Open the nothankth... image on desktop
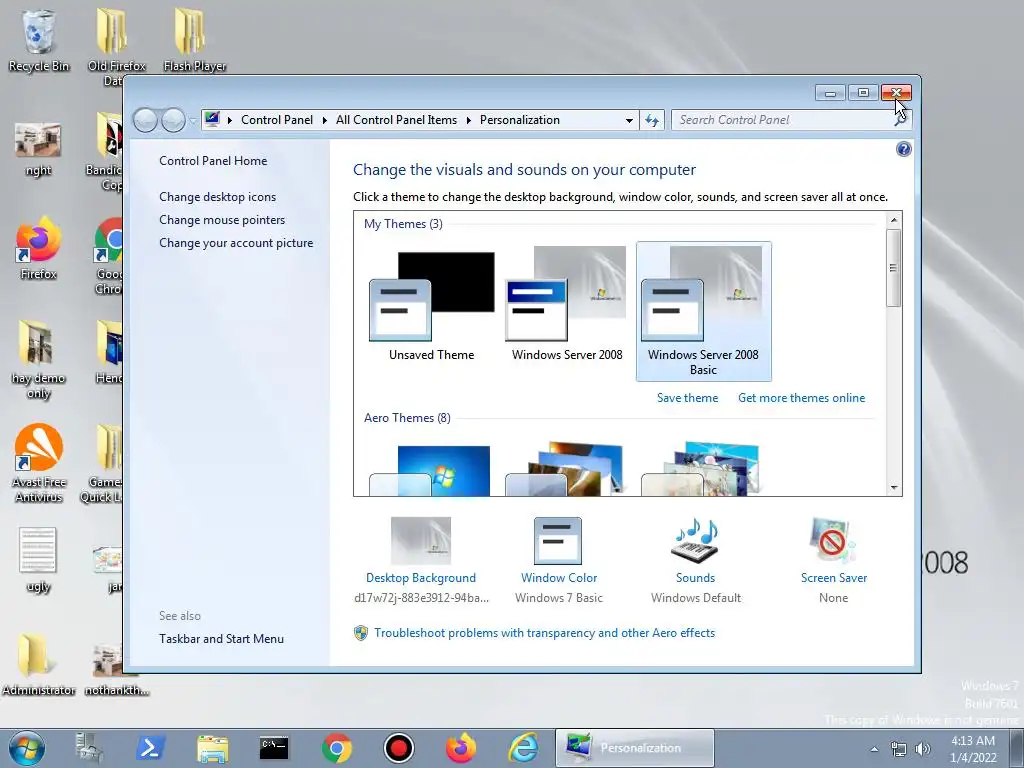The image size is (1024, 768). pos(116,669)
